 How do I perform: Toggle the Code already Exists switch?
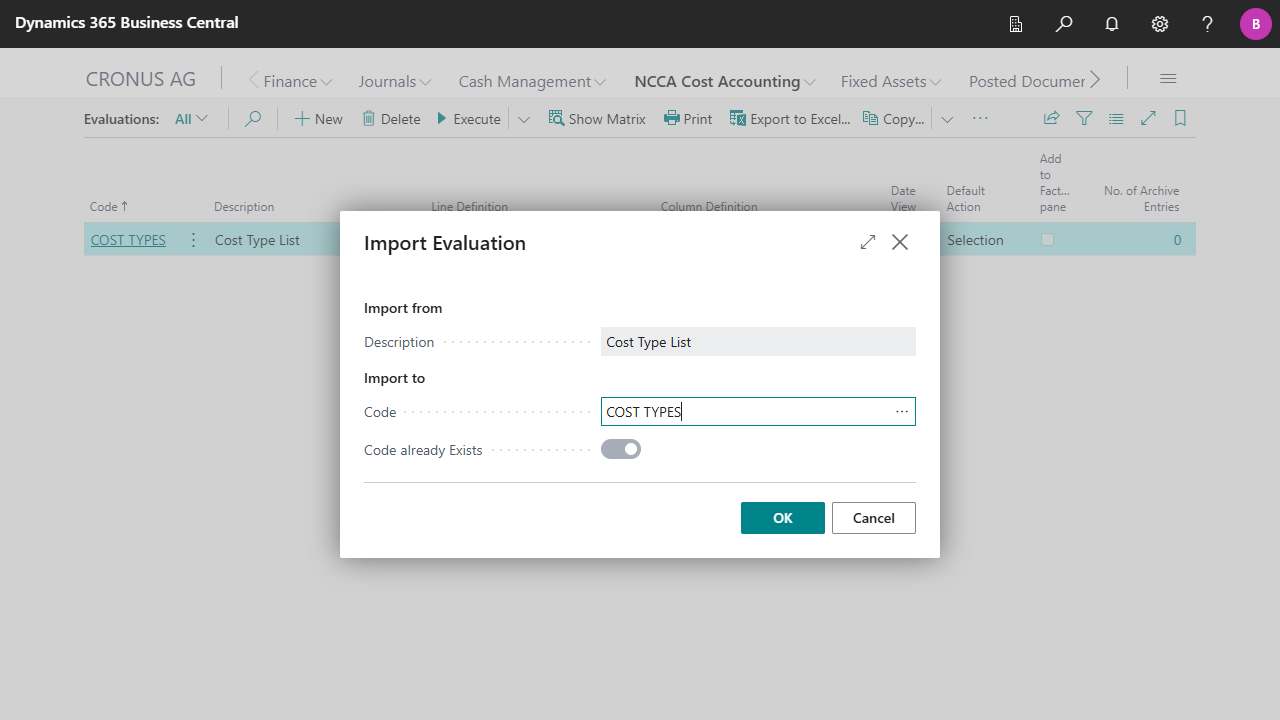pyautogui.click(x=621, y=449)
